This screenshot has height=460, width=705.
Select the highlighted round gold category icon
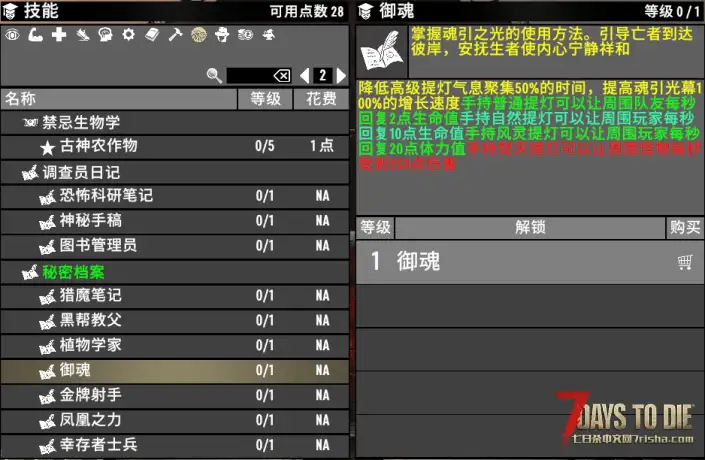(199, 35)
